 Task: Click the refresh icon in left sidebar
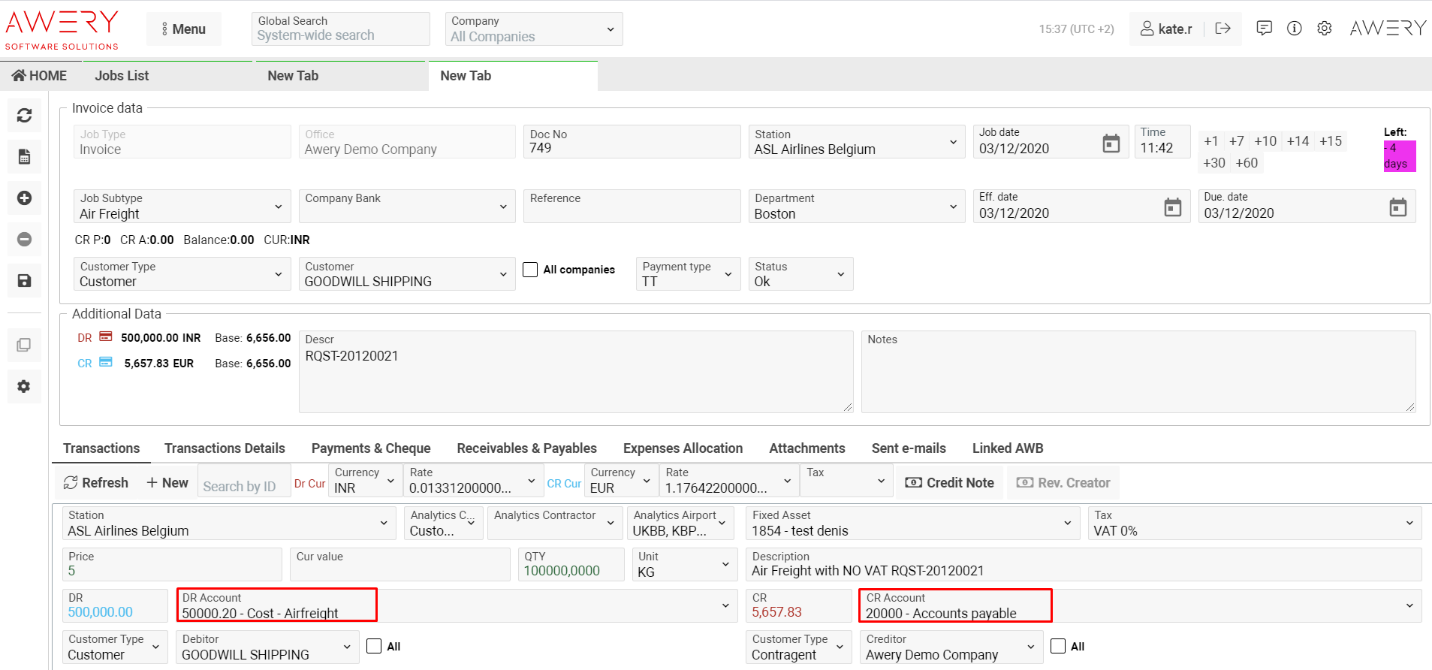(x=24, y=116)
